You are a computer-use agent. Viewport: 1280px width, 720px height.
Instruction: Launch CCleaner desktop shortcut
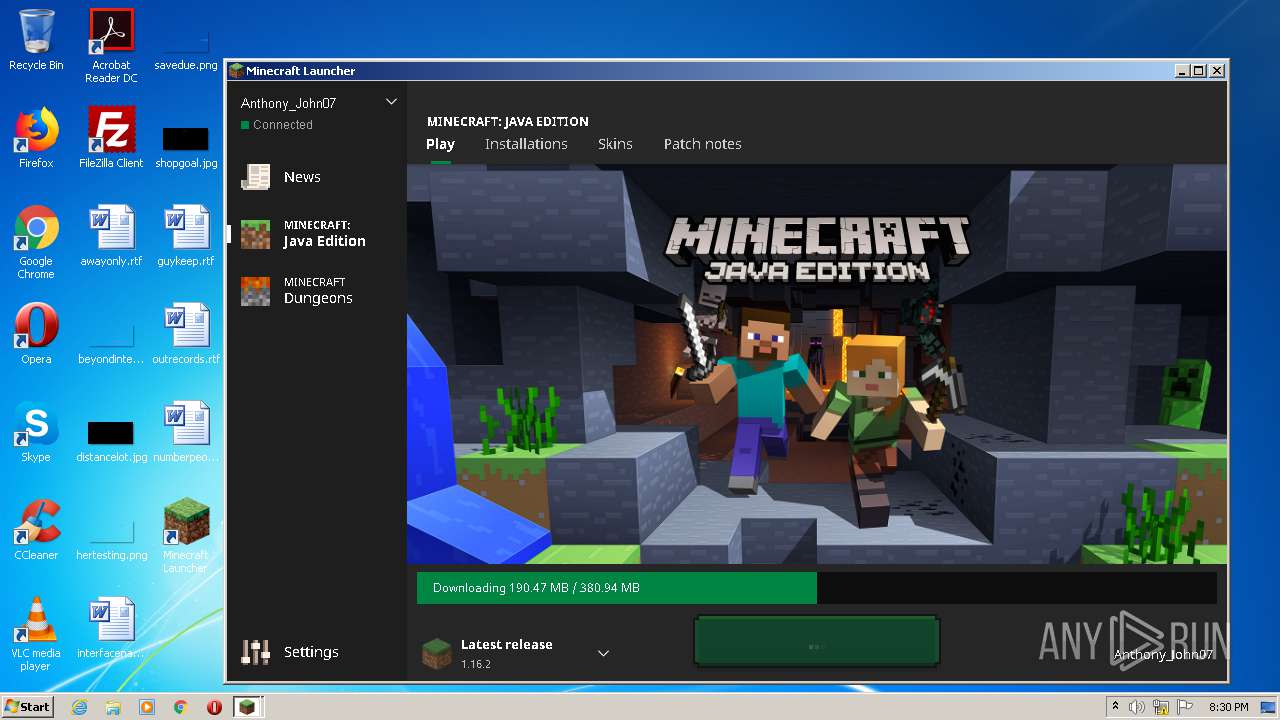pyautogui.click(x=36, y=530)
